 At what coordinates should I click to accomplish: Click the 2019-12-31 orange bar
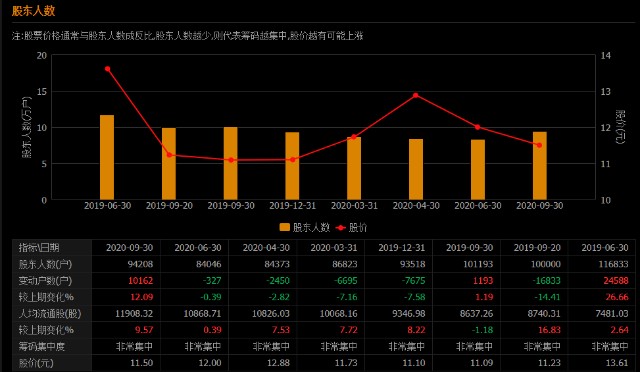coord(292,166)
